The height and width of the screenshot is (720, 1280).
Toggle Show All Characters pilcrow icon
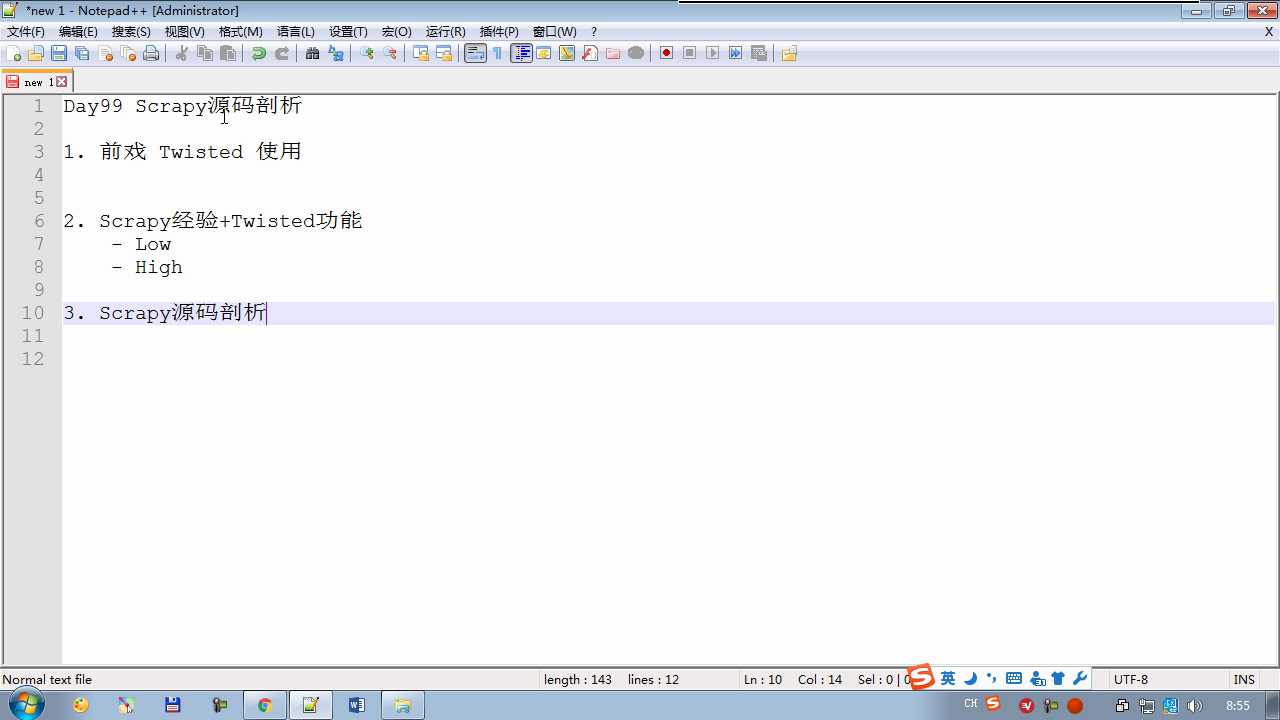click(498, 54)
